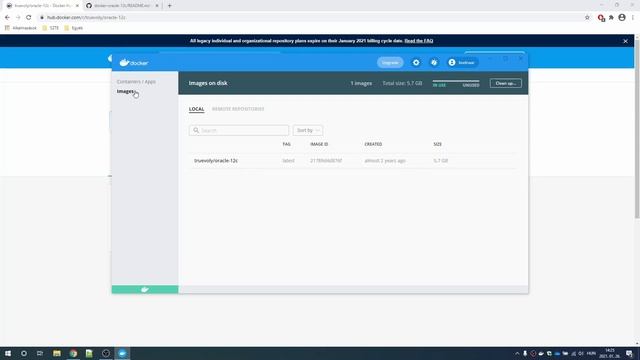Click the CREATED column header

(373, 144)
